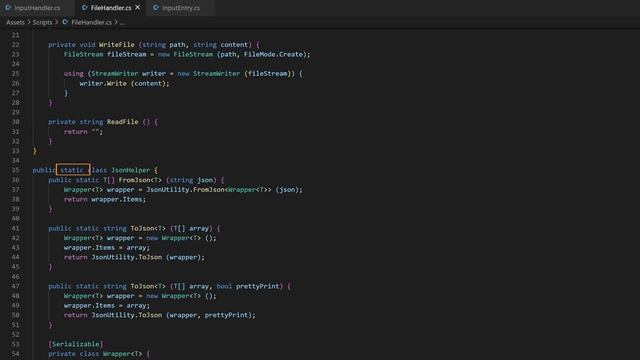Click line number 22 in gutter
This screenshot has height=360, width=640.
pos(16,44)
